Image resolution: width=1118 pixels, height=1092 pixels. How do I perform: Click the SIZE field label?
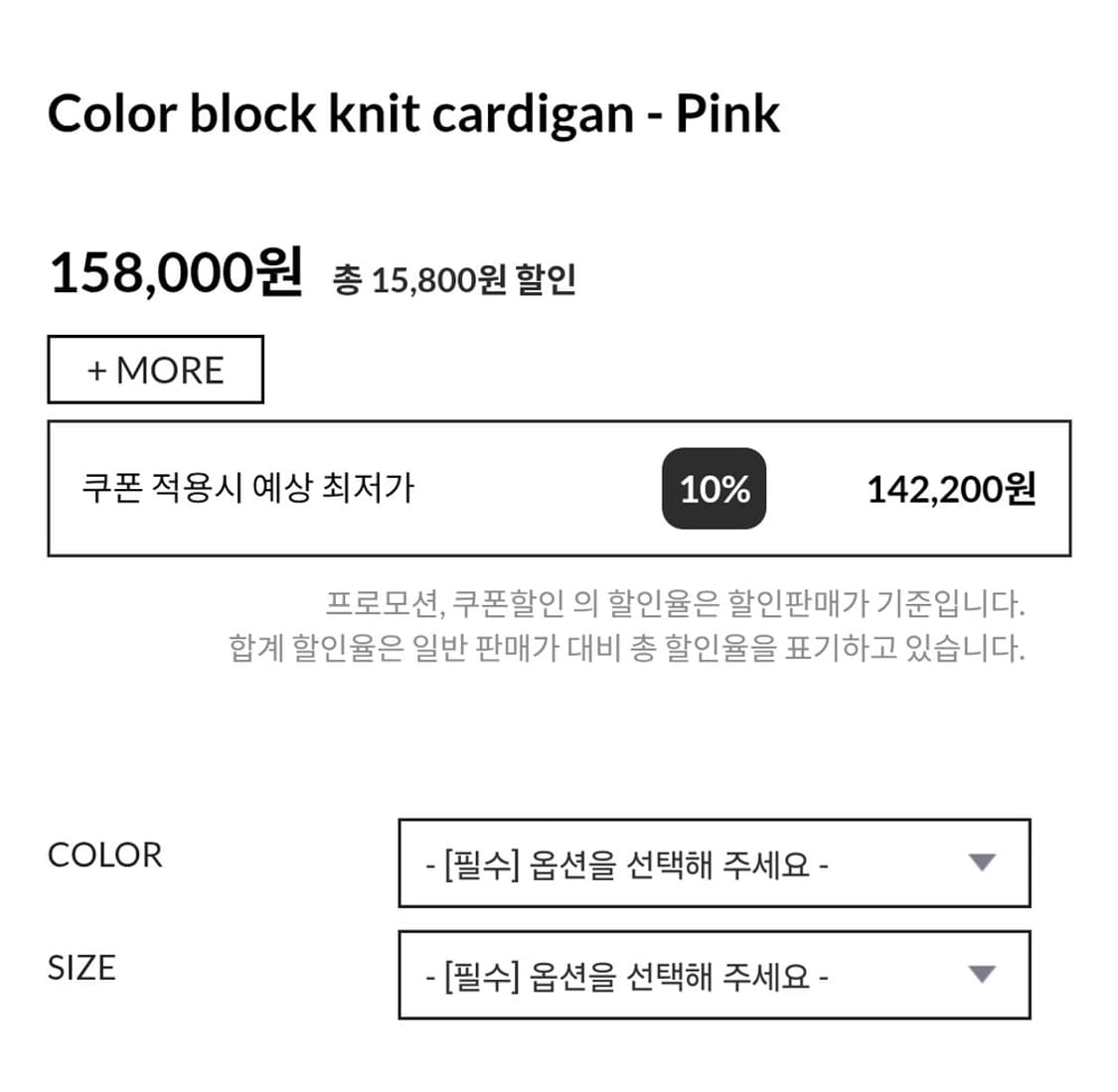81,967
